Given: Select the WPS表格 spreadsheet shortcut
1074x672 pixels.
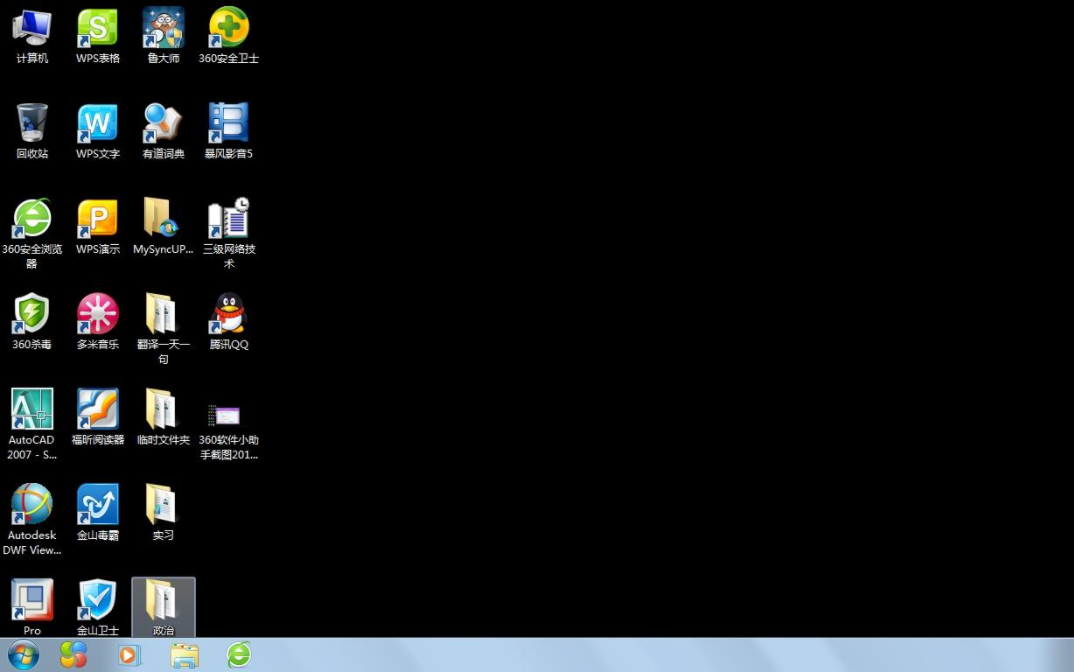Looking at the screenshot, I should pyautogui.click(x=98, y=28).
